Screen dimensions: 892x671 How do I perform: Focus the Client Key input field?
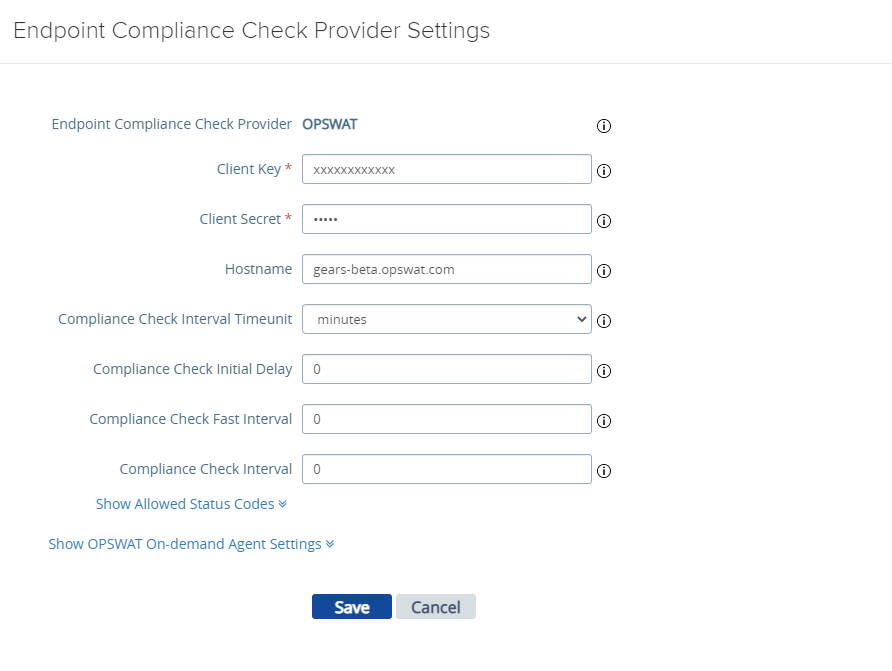[x=447, y=169]
